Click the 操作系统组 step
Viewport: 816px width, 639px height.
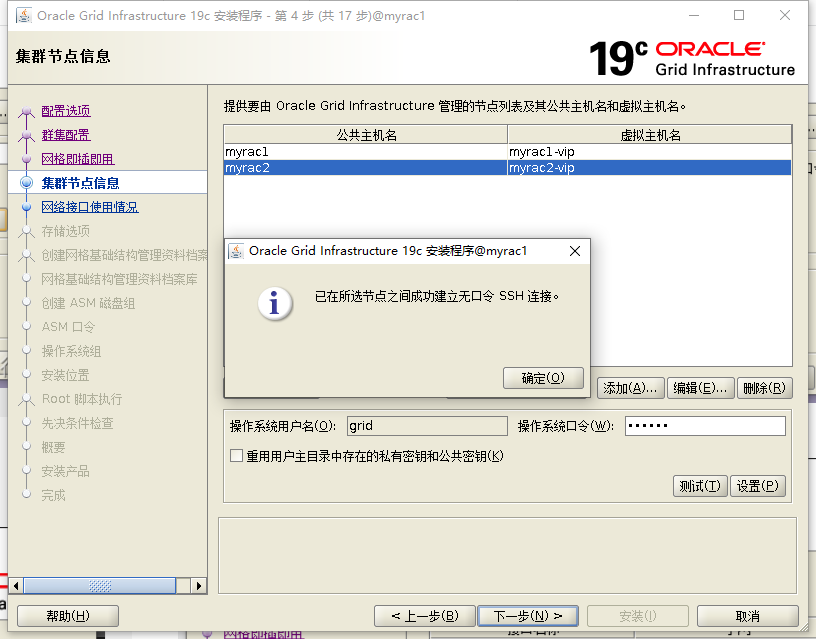pyautogui.click(x=71, y=351)
